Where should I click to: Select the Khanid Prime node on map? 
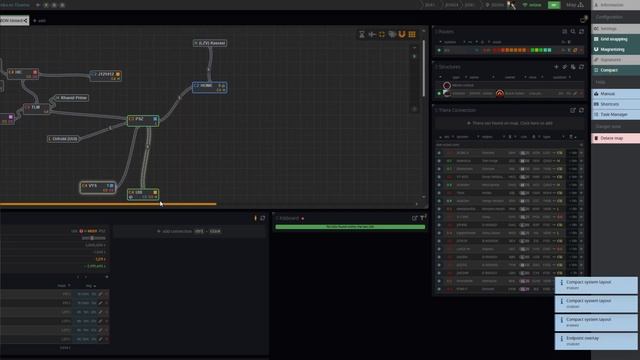click(72, 98)
